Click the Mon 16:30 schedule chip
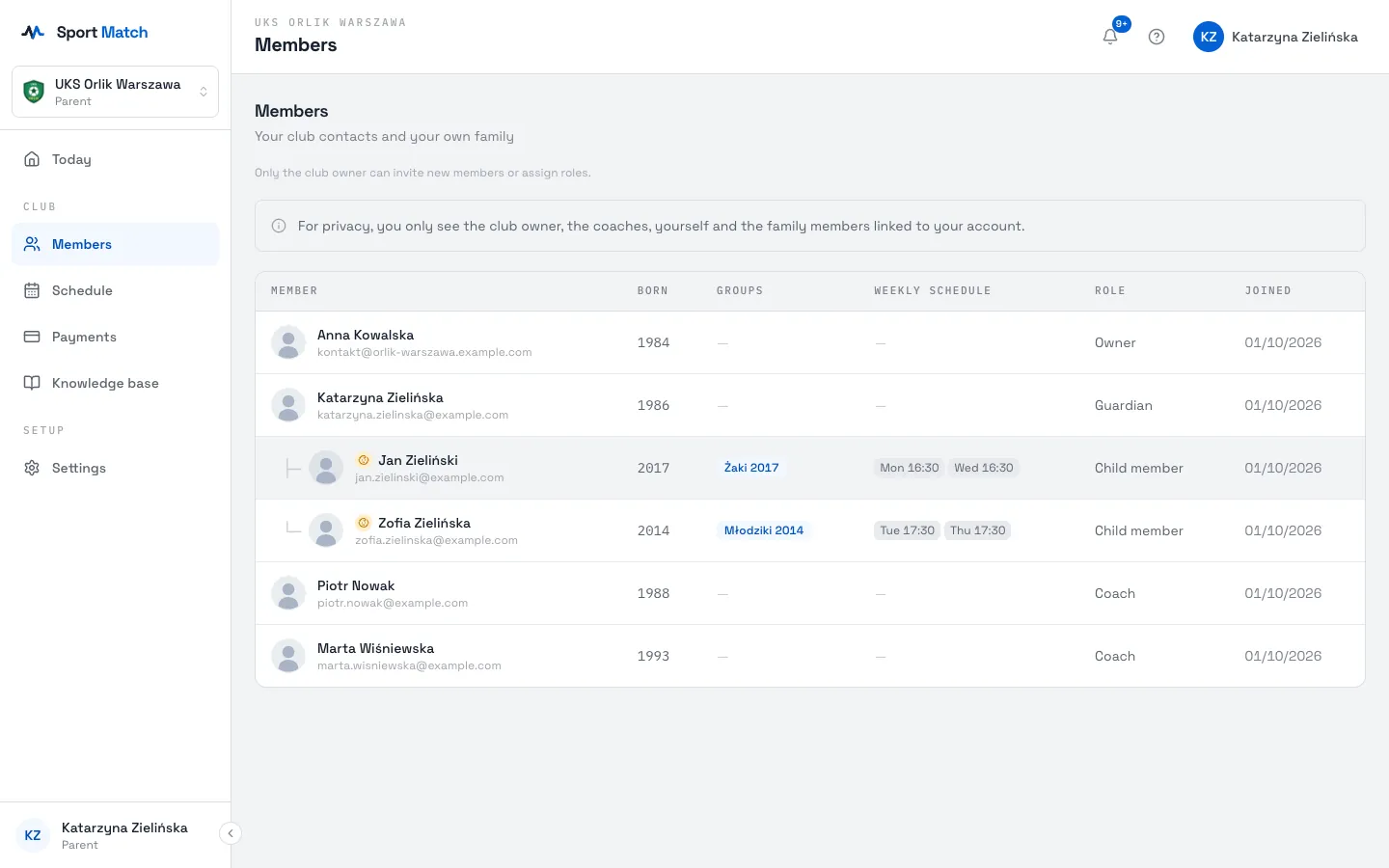This screenshot has height=868, width=1389. point(910,468)
